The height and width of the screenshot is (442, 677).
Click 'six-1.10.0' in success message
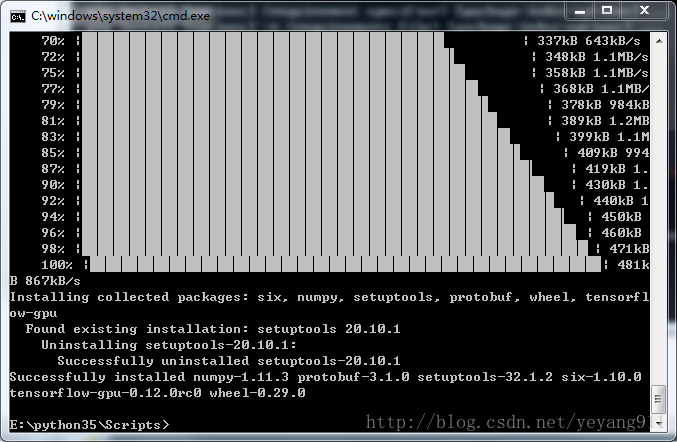[601, 377]
